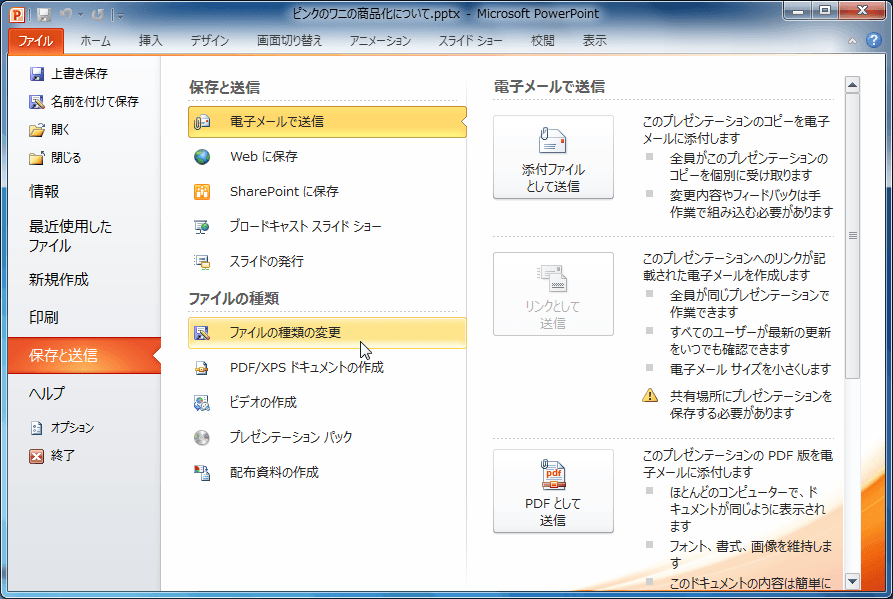Click the warning triangle icon near 共有場所
Image resolution: width=893 pixels, height=599 pixels.
pos(650,395)
